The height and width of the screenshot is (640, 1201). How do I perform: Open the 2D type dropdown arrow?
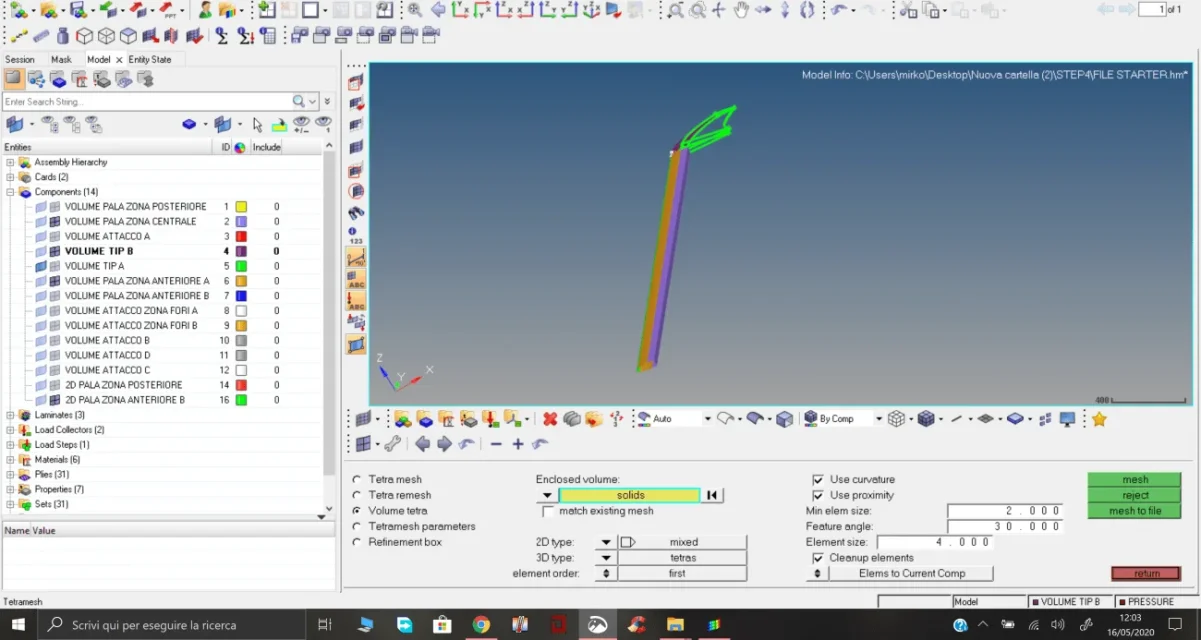(x=606, y=542)
